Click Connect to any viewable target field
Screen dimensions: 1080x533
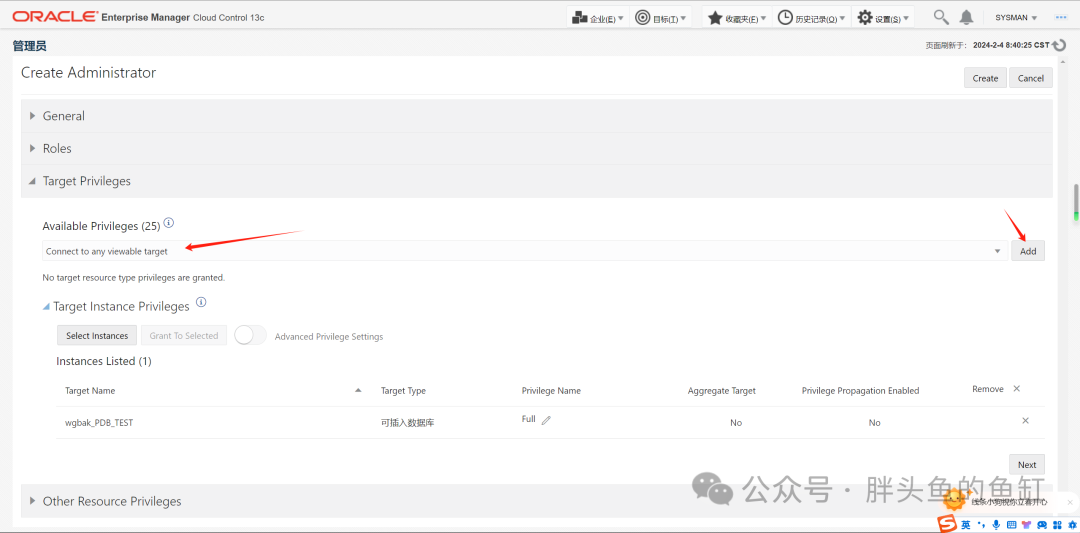525,251
